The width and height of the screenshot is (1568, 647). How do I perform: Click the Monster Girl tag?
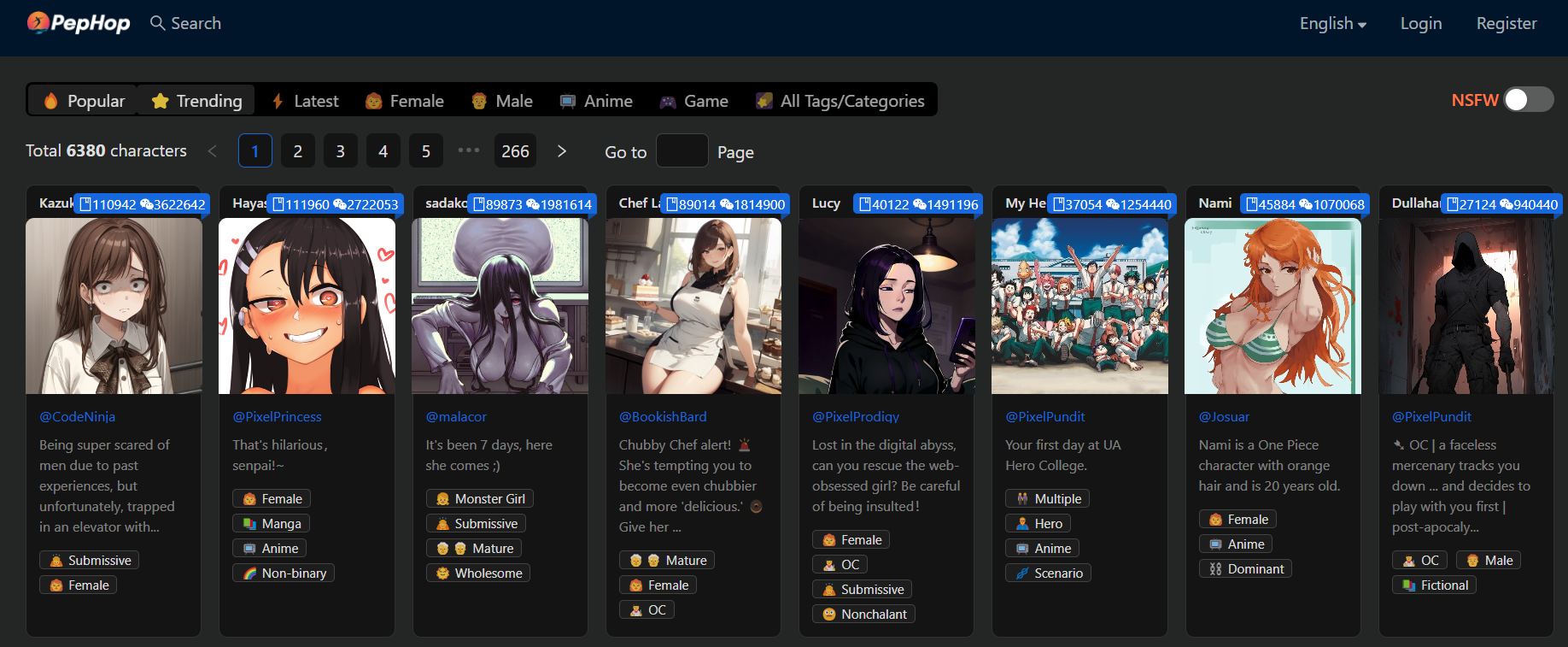pos(480,499)
